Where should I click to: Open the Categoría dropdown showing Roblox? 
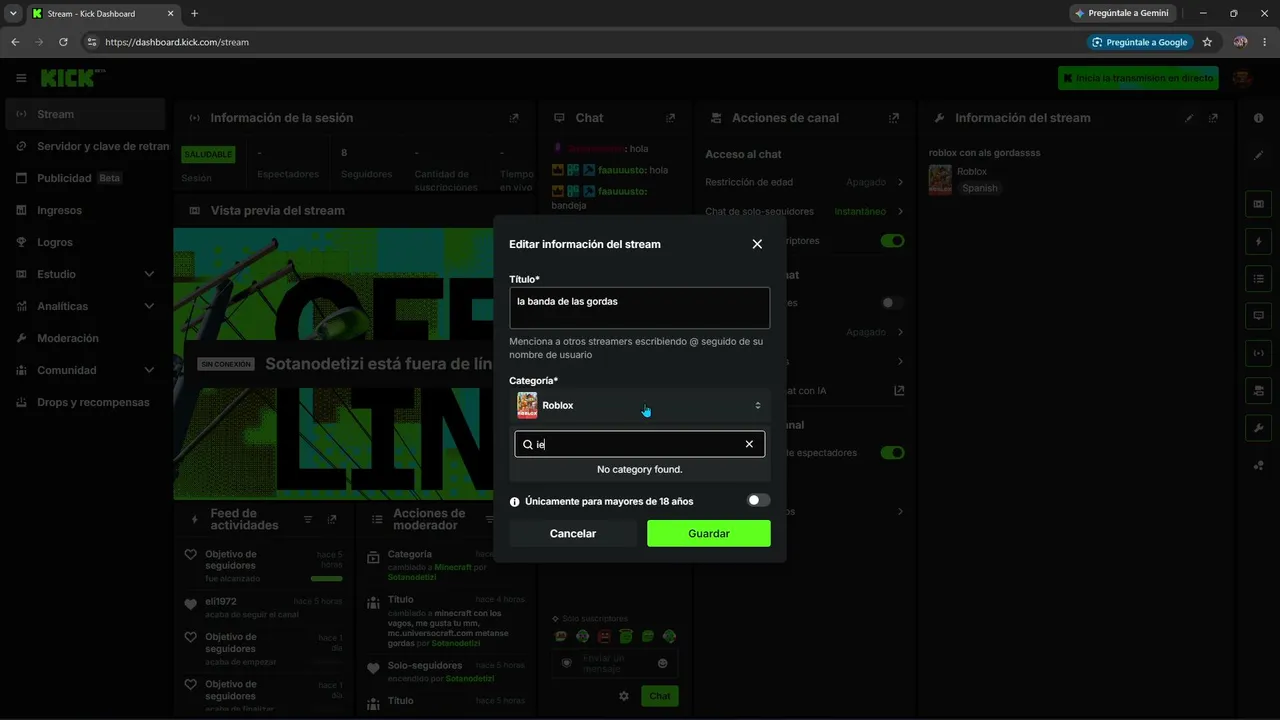(x=640, y=405)
